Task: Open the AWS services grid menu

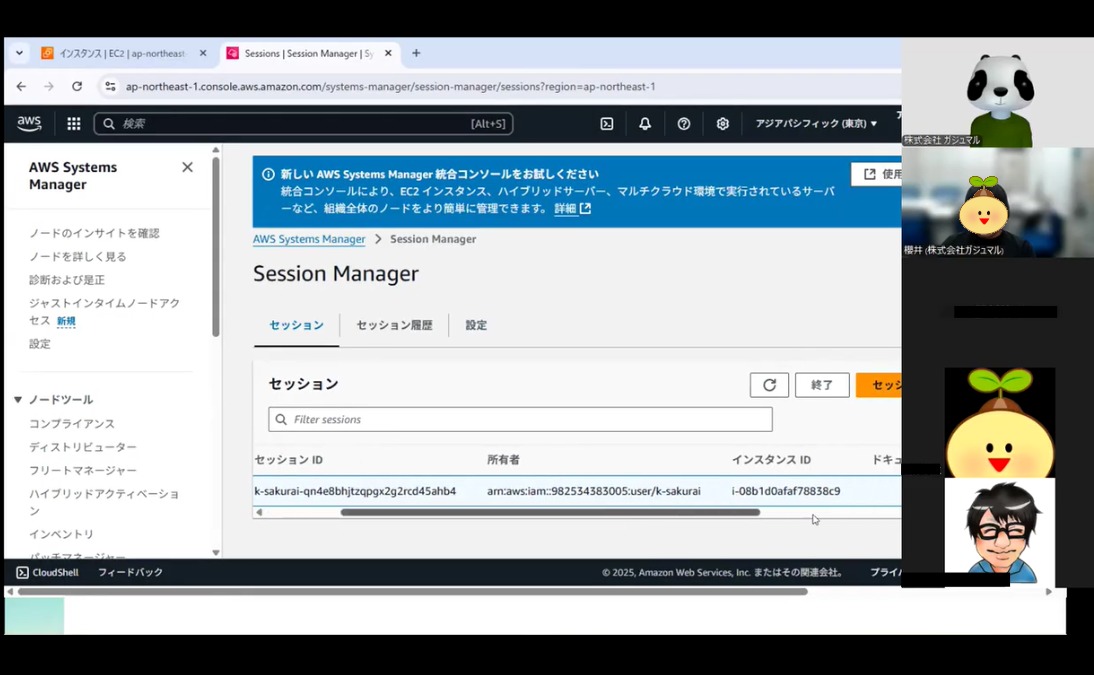Action: click(x=73, y=124)
